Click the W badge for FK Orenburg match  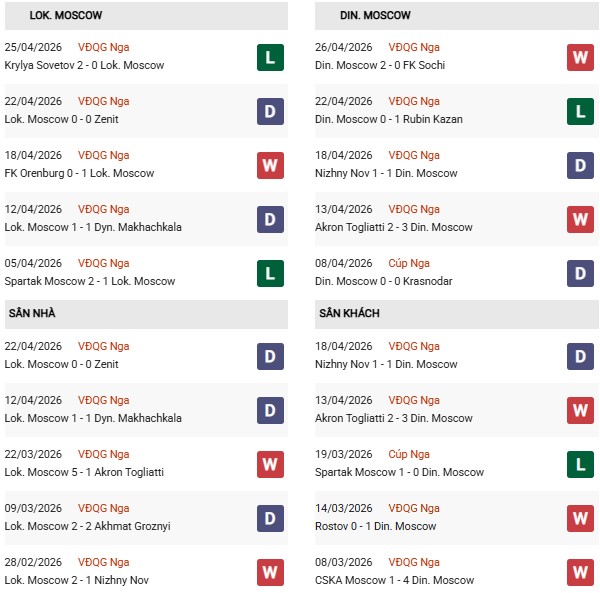[270, 165]
